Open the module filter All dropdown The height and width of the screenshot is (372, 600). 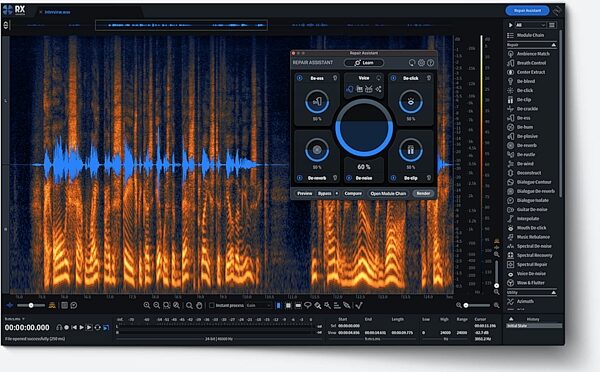[530, 25]
